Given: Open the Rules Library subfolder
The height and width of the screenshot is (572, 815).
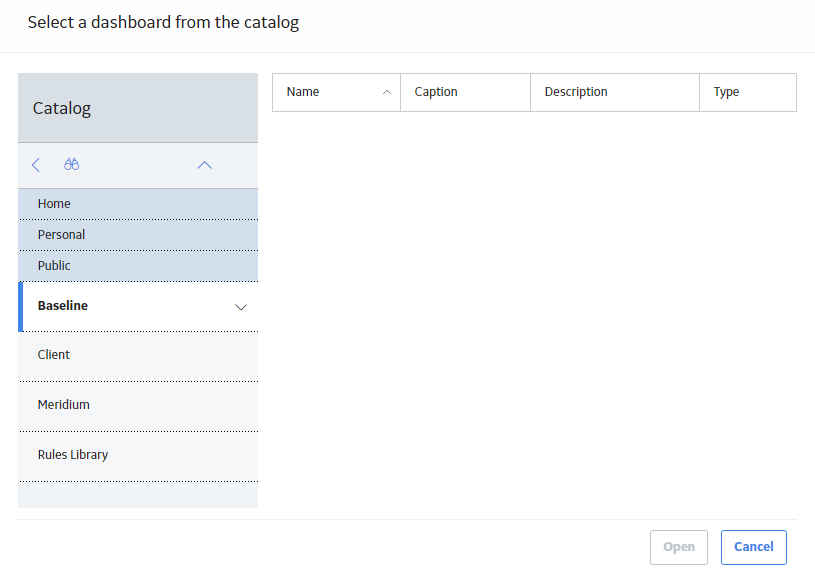Looking at the screenshot, I should [x=138, y=456].
